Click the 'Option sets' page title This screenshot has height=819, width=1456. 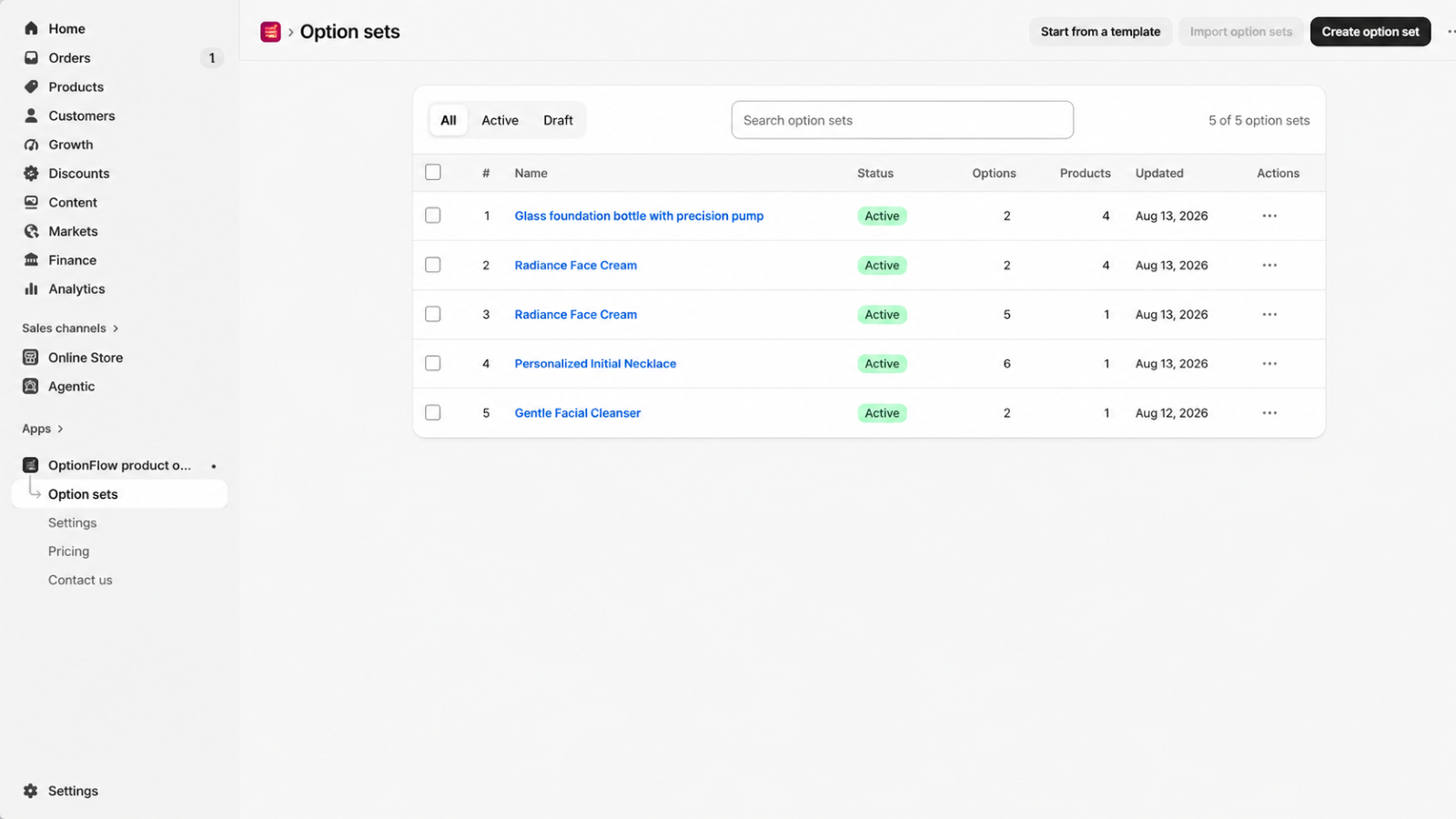[x=349, y=32]
